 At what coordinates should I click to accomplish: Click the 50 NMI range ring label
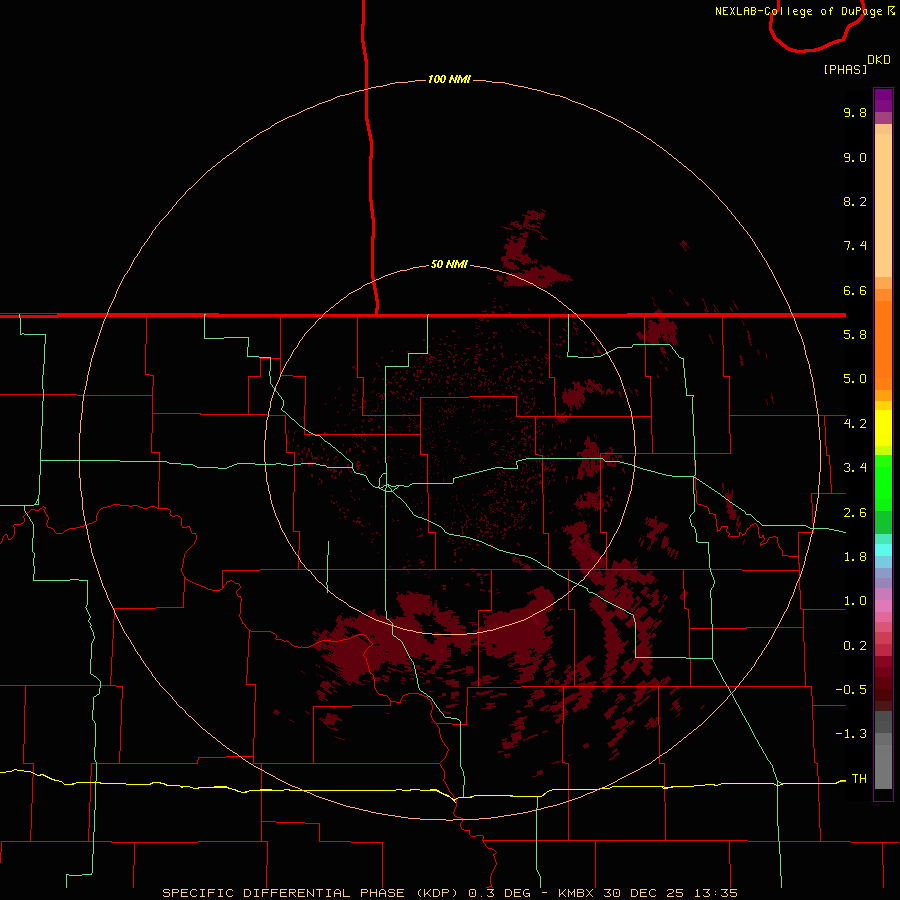(x=449, y=264)
